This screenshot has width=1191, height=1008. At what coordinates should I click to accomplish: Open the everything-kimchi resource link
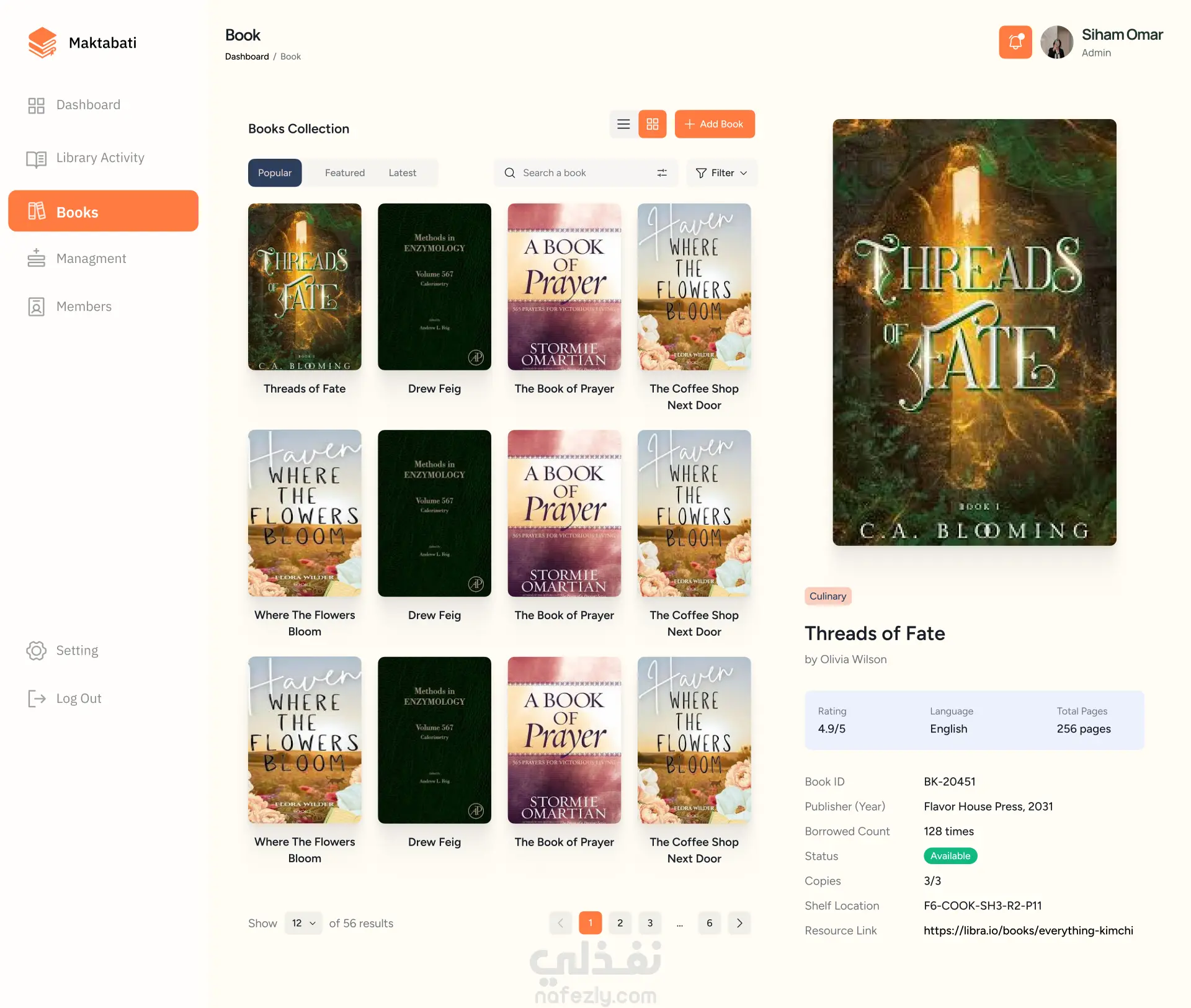click(1028, 930)
